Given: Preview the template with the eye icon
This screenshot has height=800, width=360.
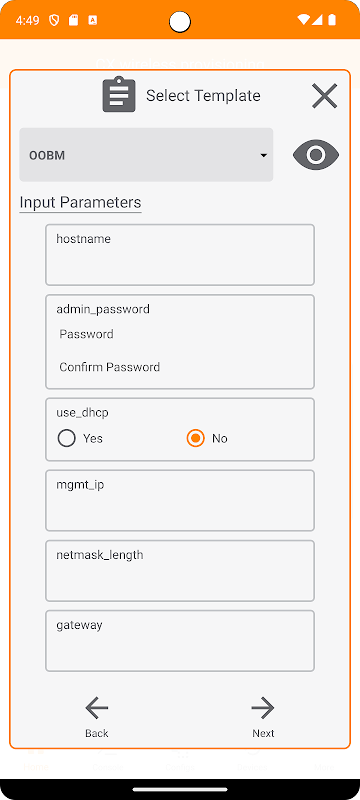Looking at the screenshot, I should point(316,155).
